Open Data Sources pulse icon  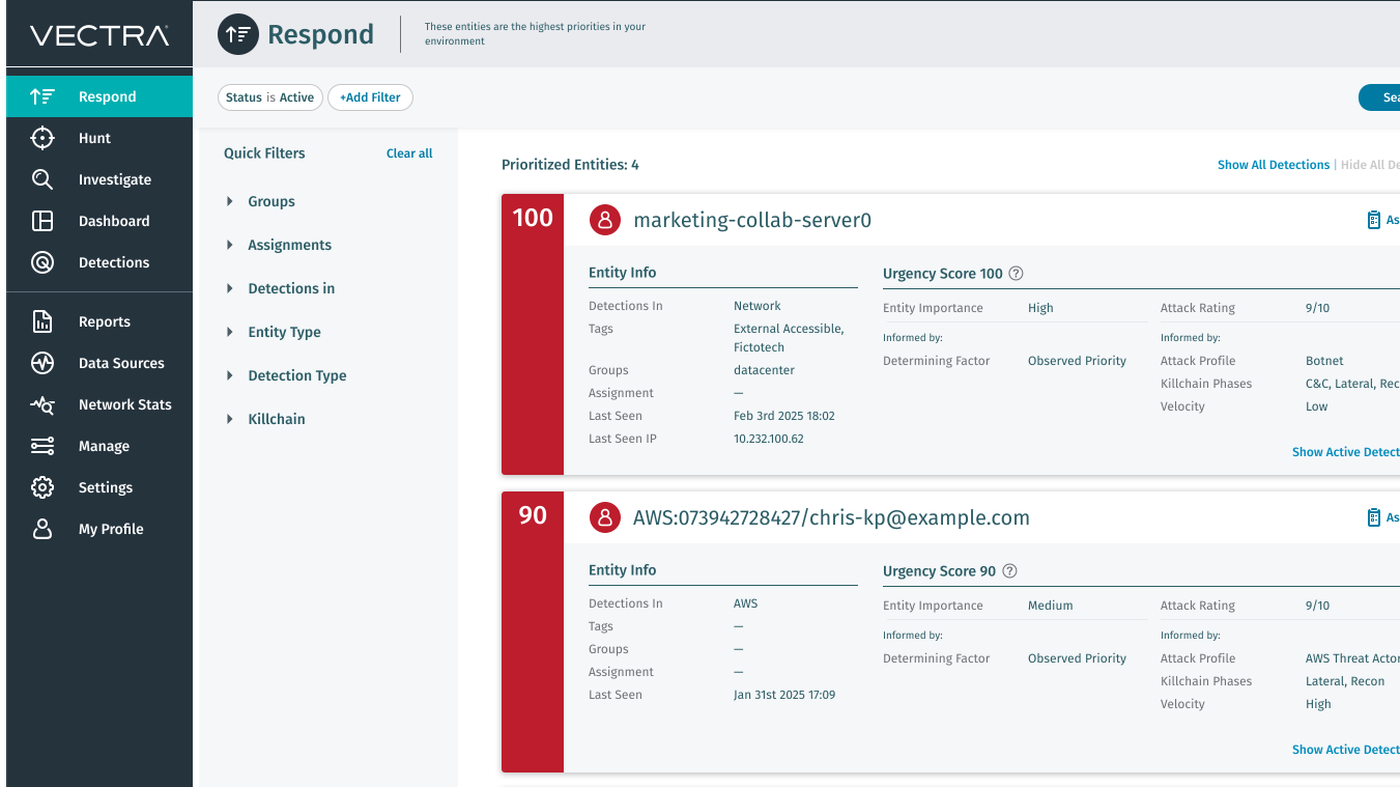[x=42, y=363]
